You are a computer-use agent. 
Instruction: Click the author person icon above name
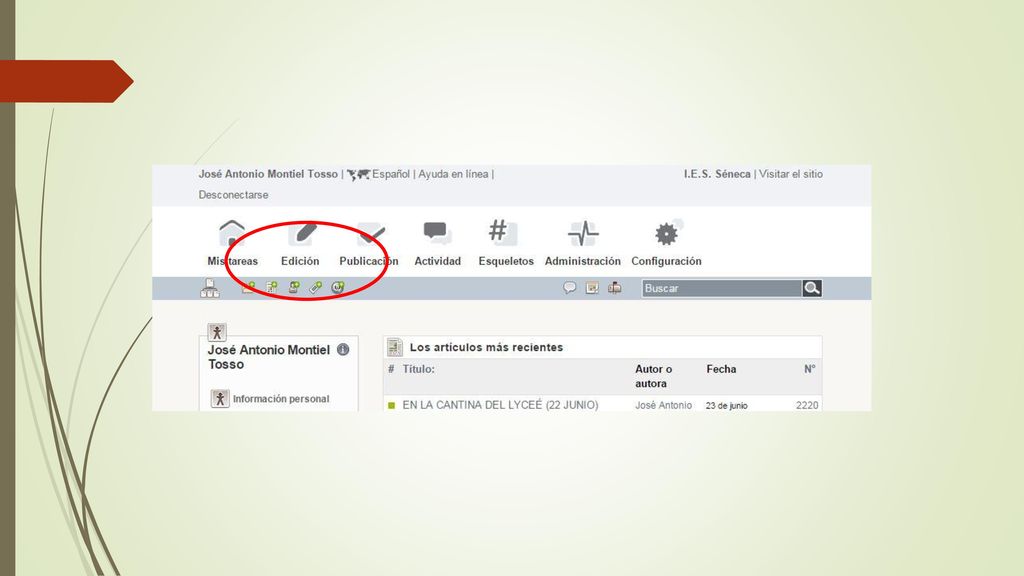pyautogui.click(x=217, y=332)
